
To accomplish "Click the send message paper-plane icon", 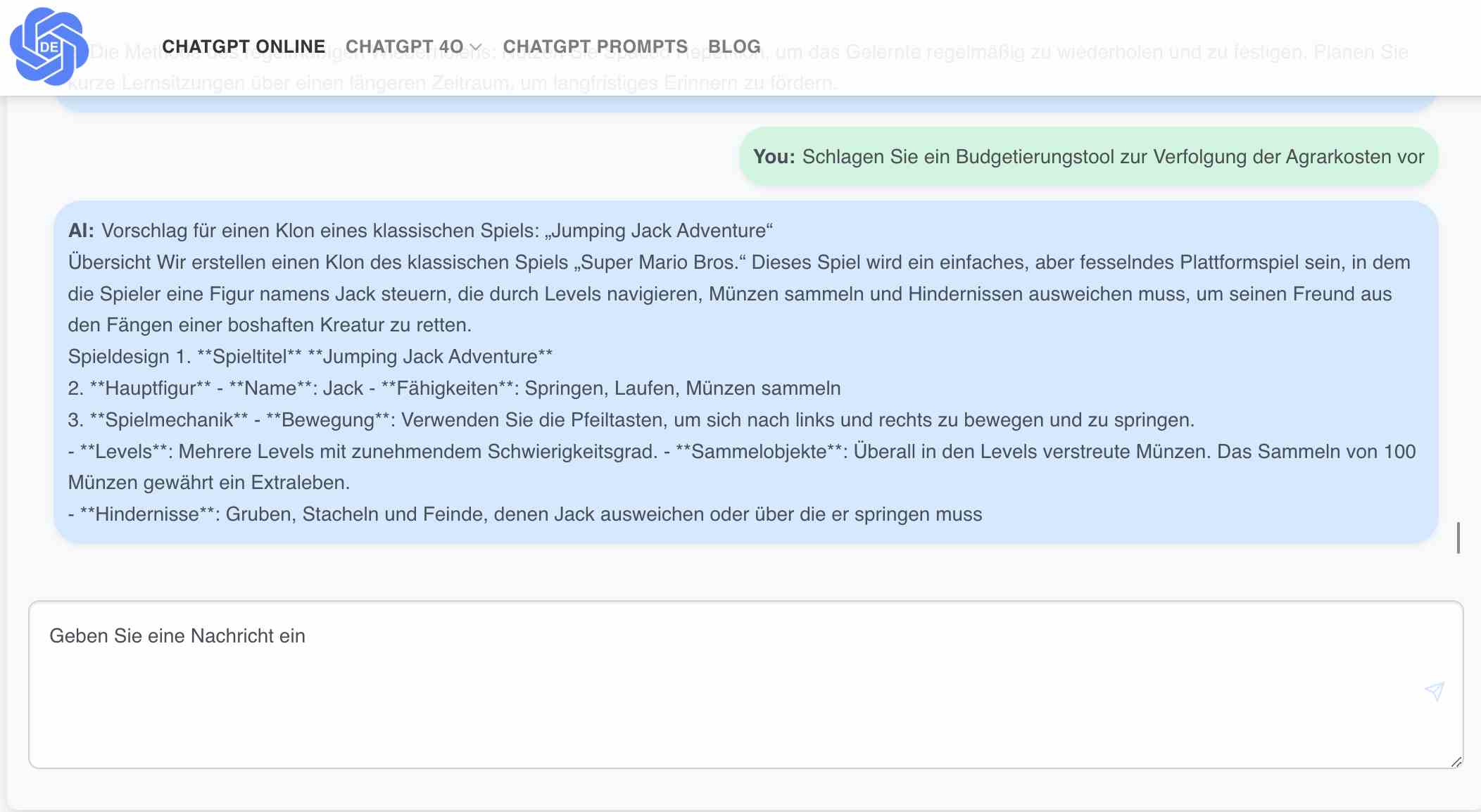I will [1434, 691].
